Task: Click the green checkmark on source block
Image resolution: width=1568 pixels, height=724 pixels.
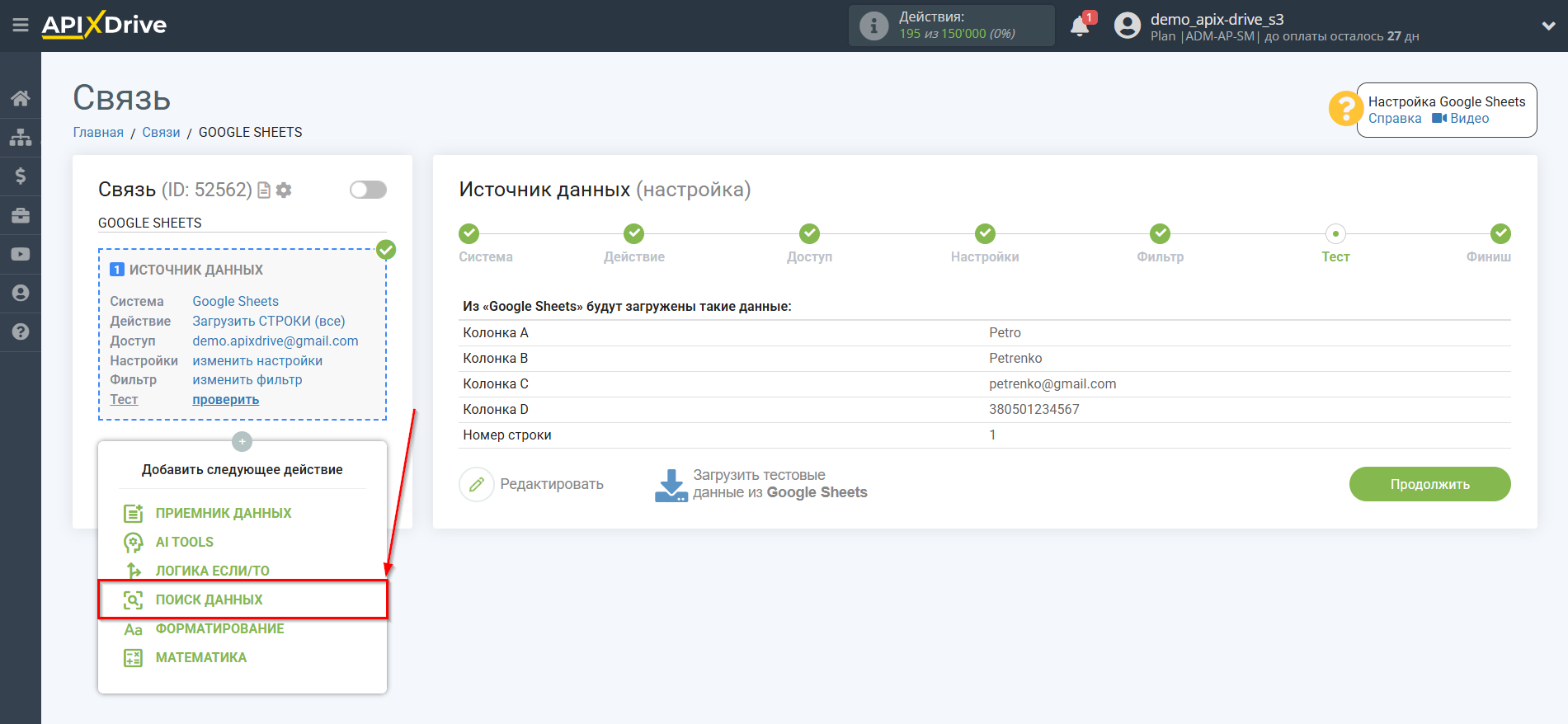Action: 386,249
